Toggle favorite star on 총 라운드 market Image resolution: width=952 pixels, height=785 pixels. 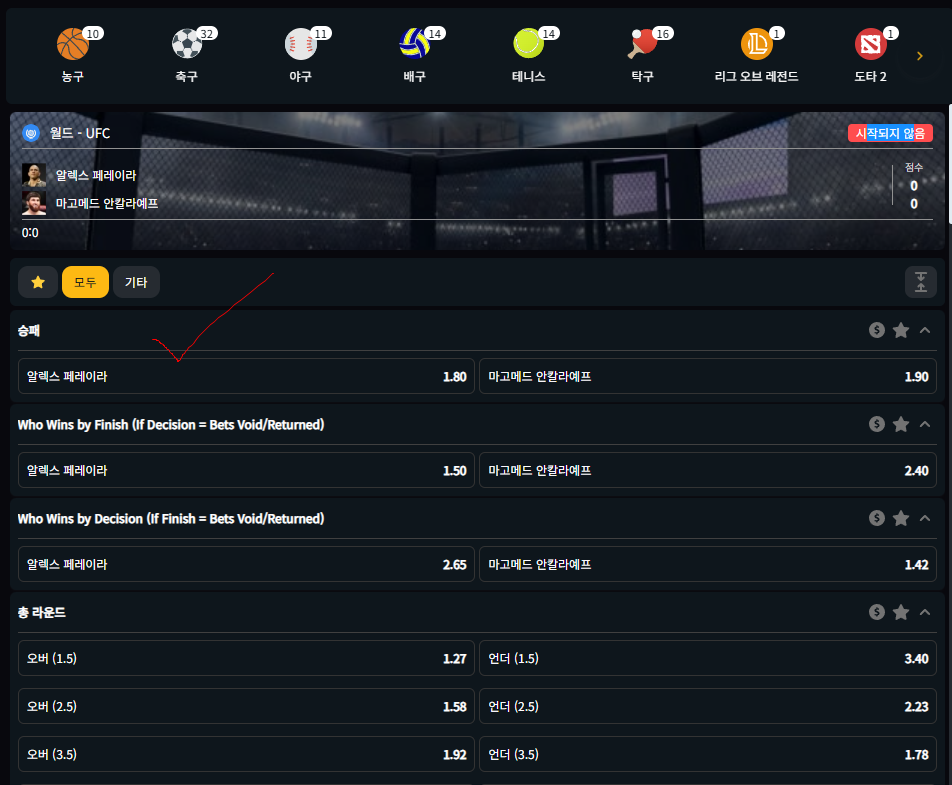[901, 612]
